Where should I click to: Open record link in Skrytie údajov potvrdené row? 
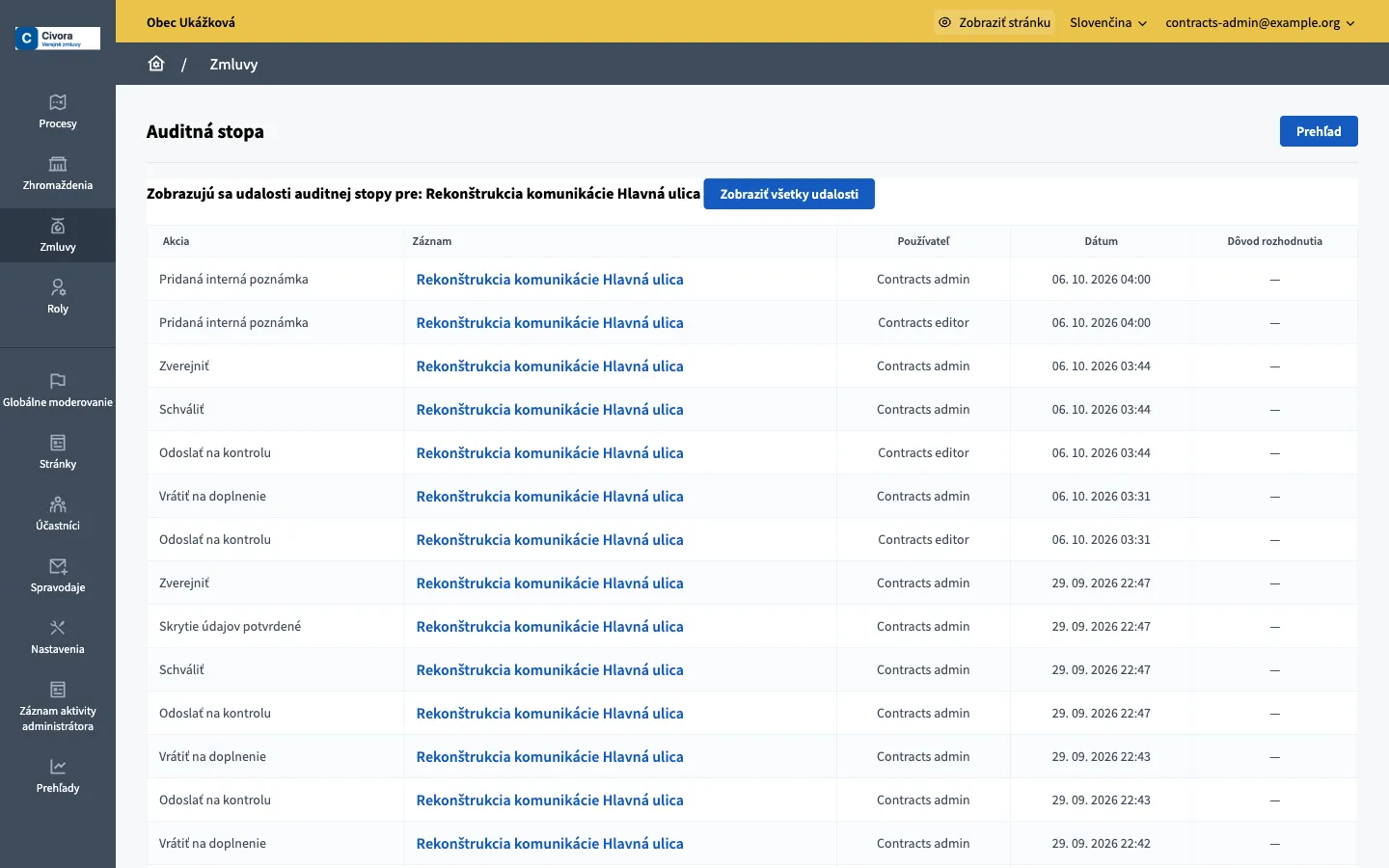pyautogui.click(x=550, y=627)
